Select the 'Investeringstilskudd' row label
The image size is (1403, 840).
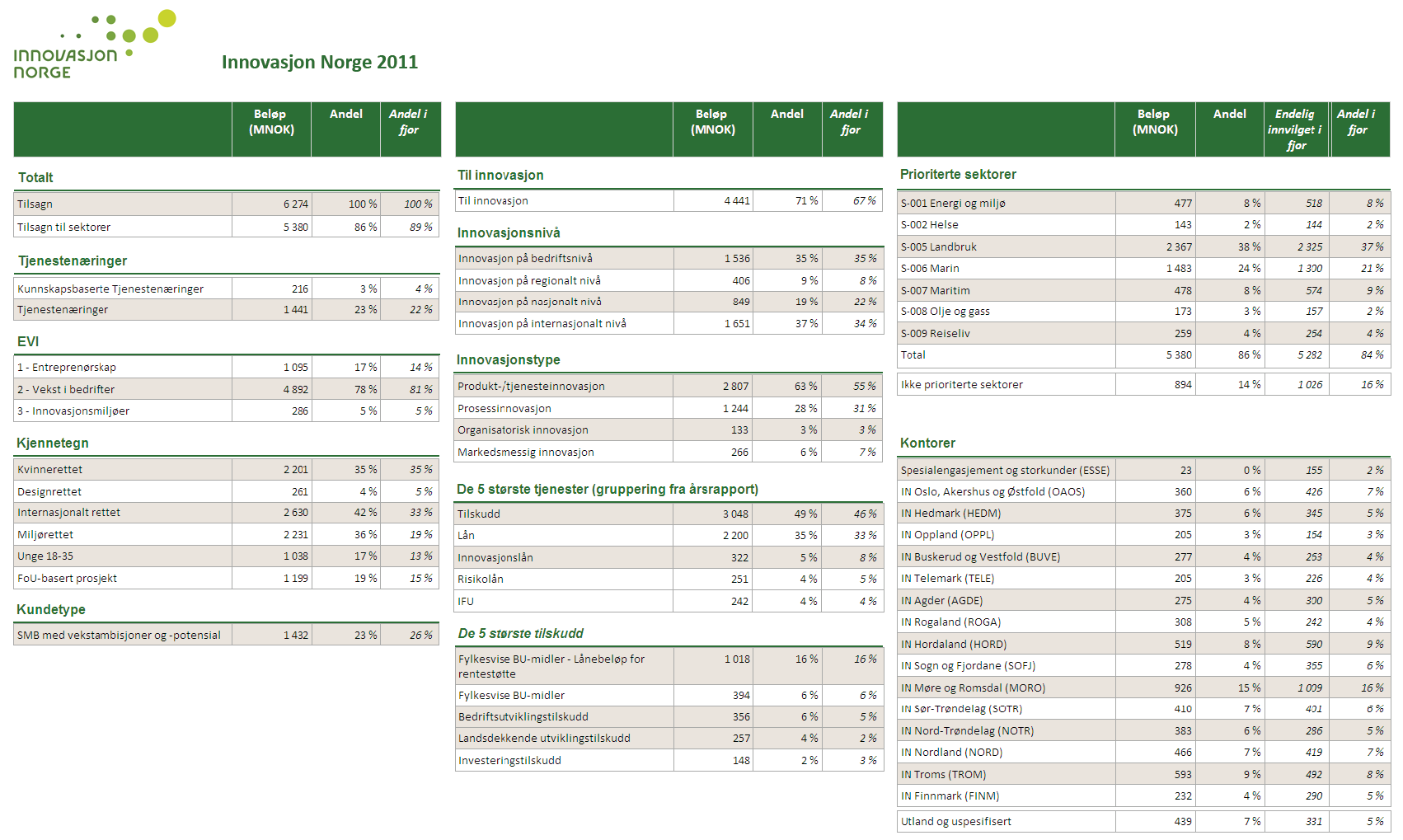(x=509, y=760)
